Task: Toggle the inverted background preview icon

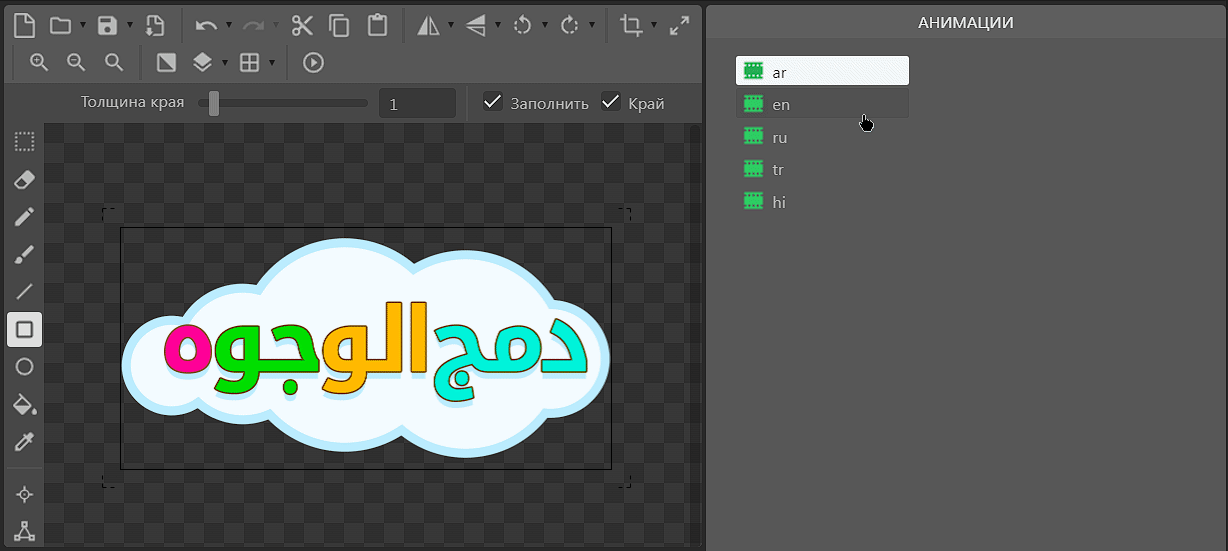Action: tap(166, 62)
